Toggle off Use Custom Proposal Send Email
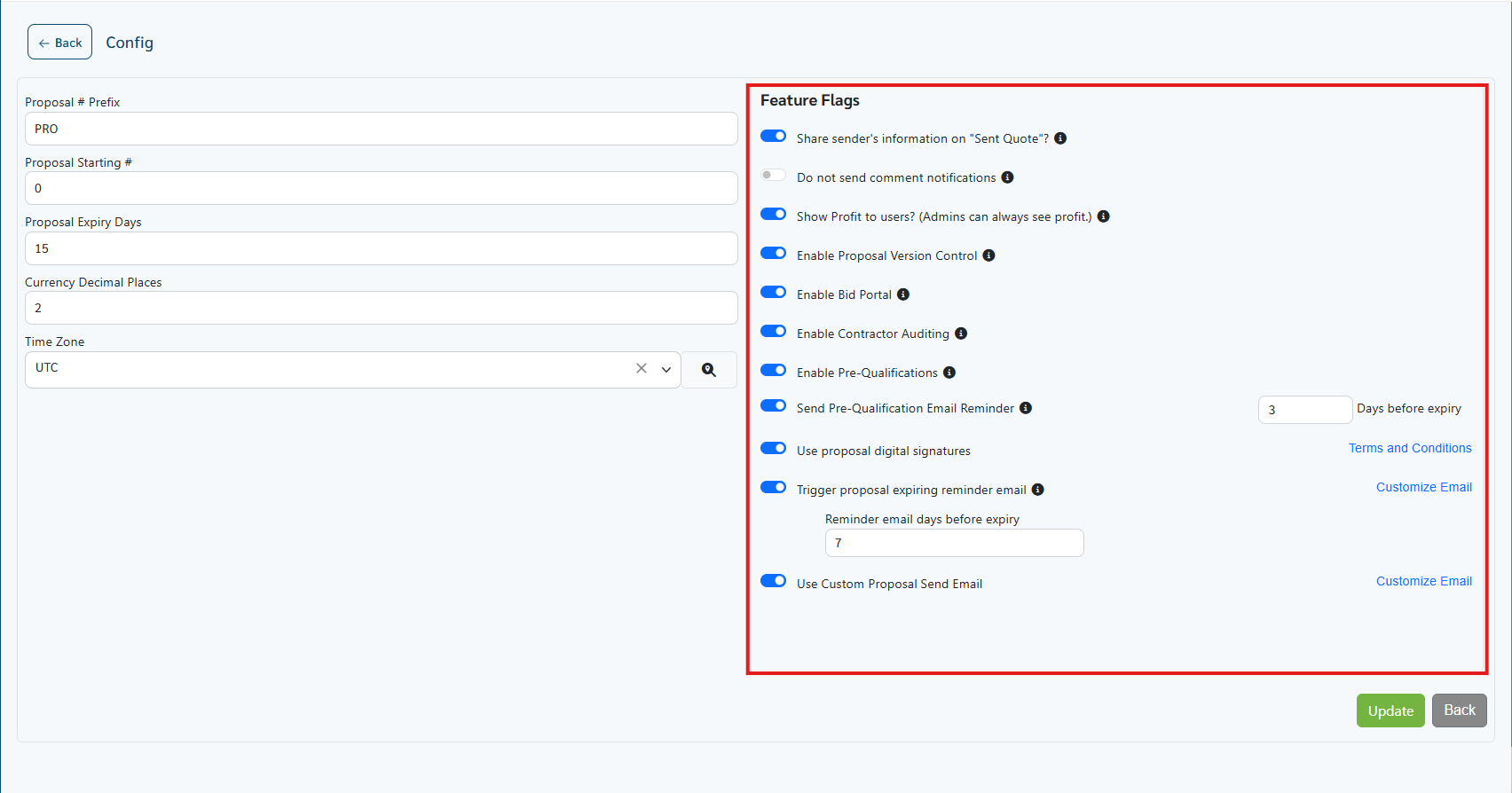1512x793 pixels. pos(773,581)
